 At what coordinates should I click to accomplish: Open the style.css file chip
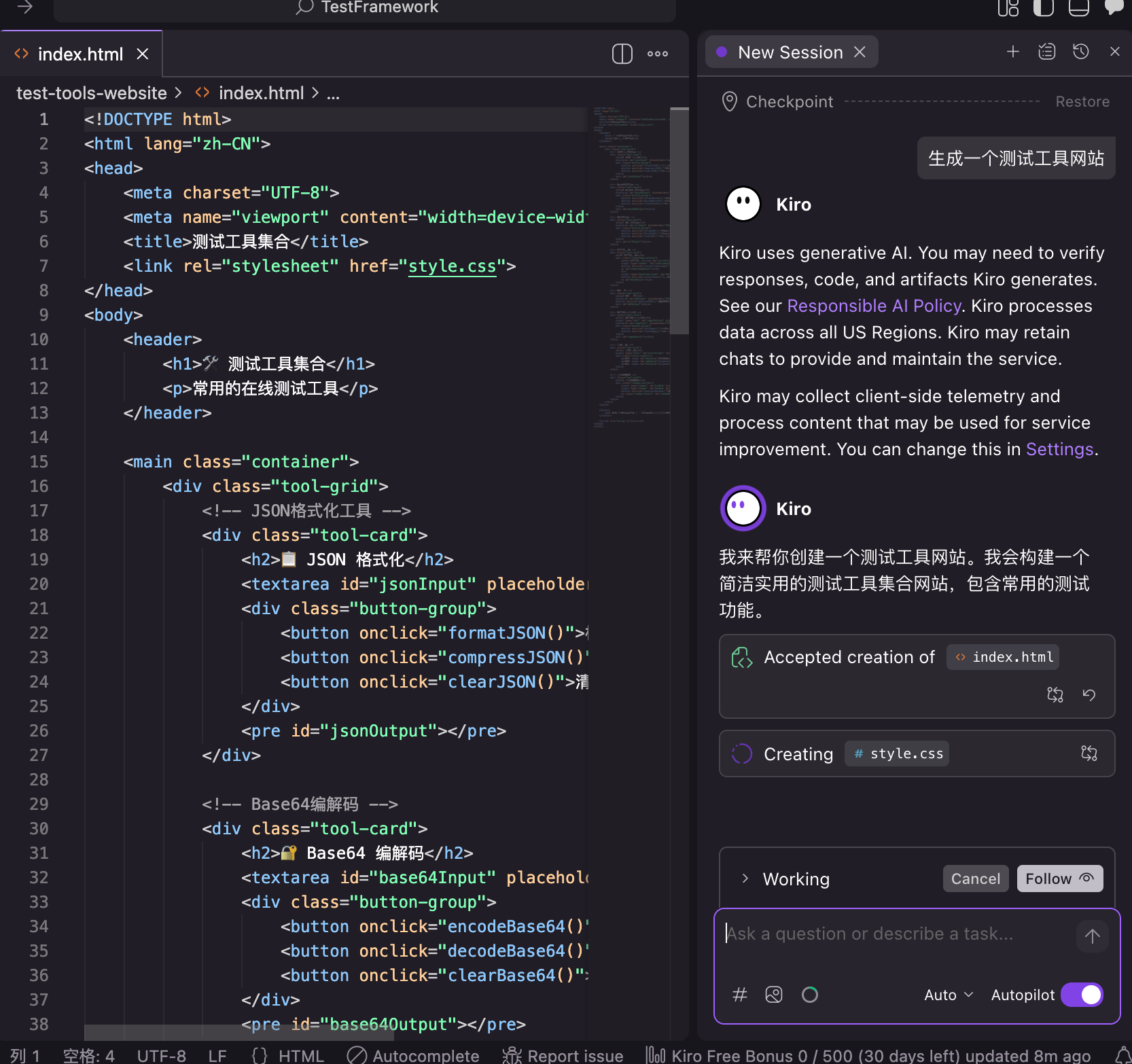(x=897, y=753)
